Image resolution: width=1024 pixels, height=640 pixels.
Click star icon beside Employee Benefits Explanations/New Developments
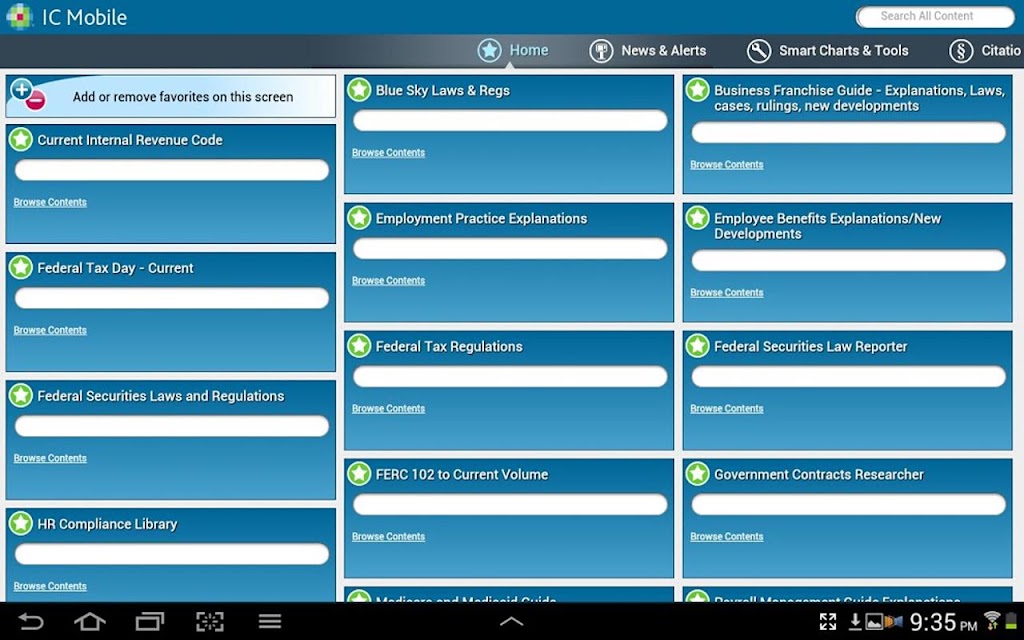point(697,217)
